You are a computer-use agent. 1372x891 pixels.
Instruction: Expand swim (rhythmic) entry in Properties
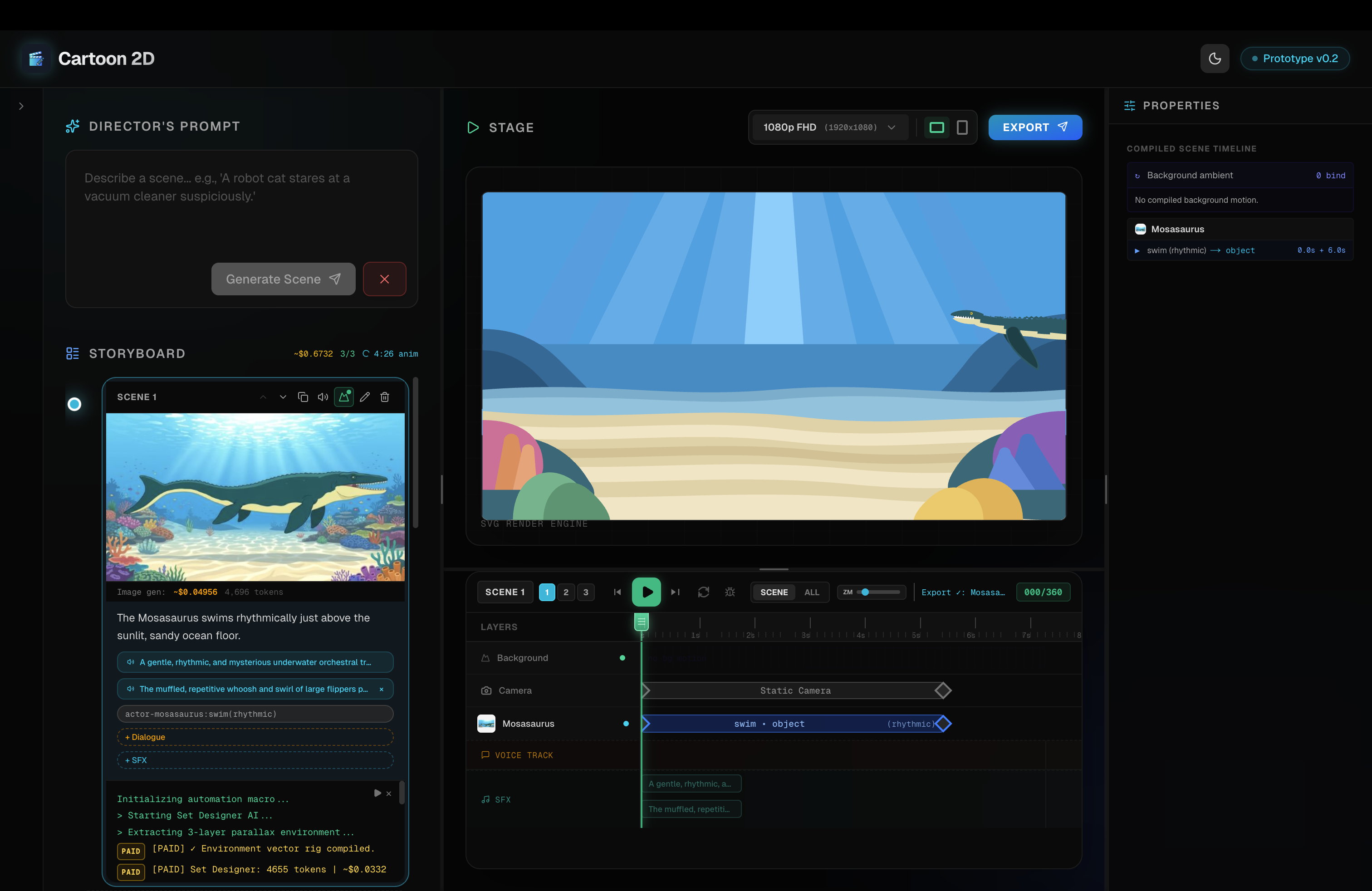point(1137,251)
